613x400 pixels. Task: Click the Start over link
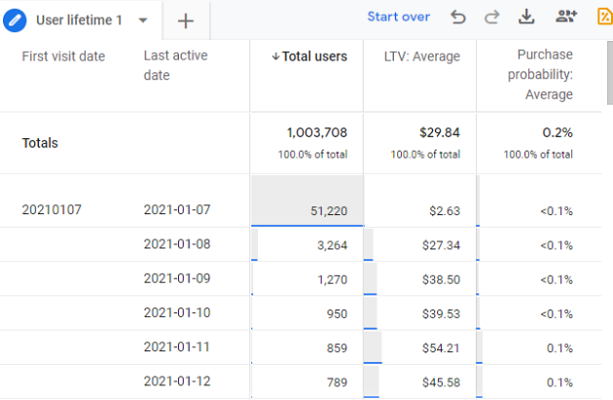(x=398, y=17)
